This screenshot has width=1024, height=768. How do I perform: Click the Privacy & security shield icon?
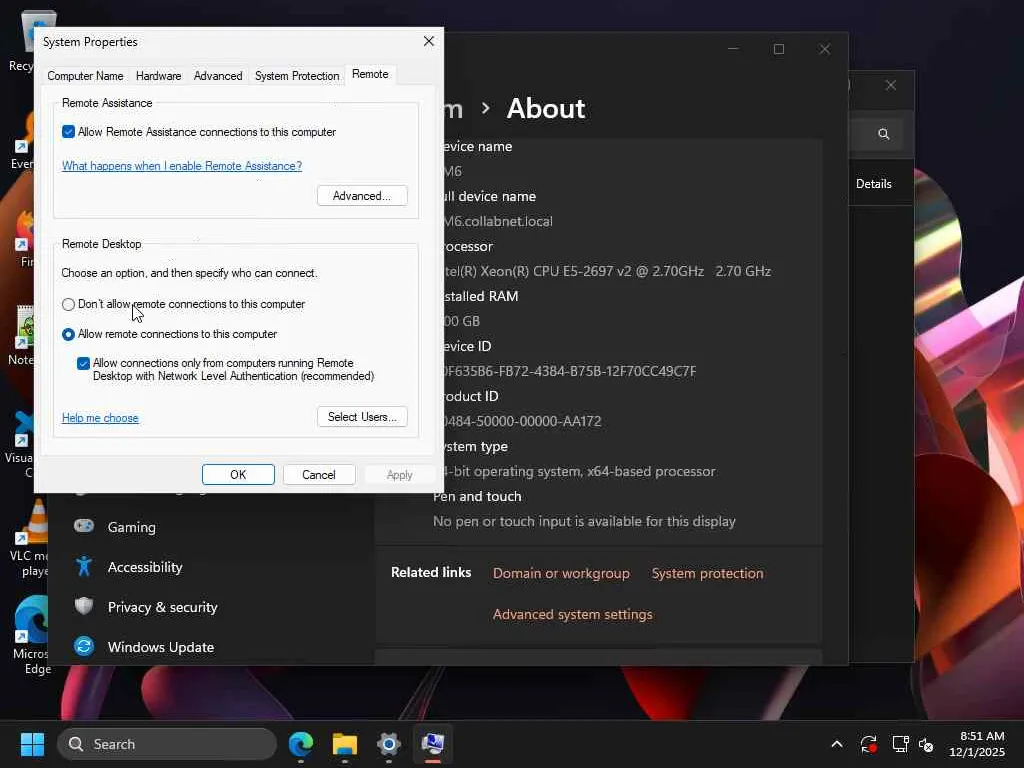84,606
